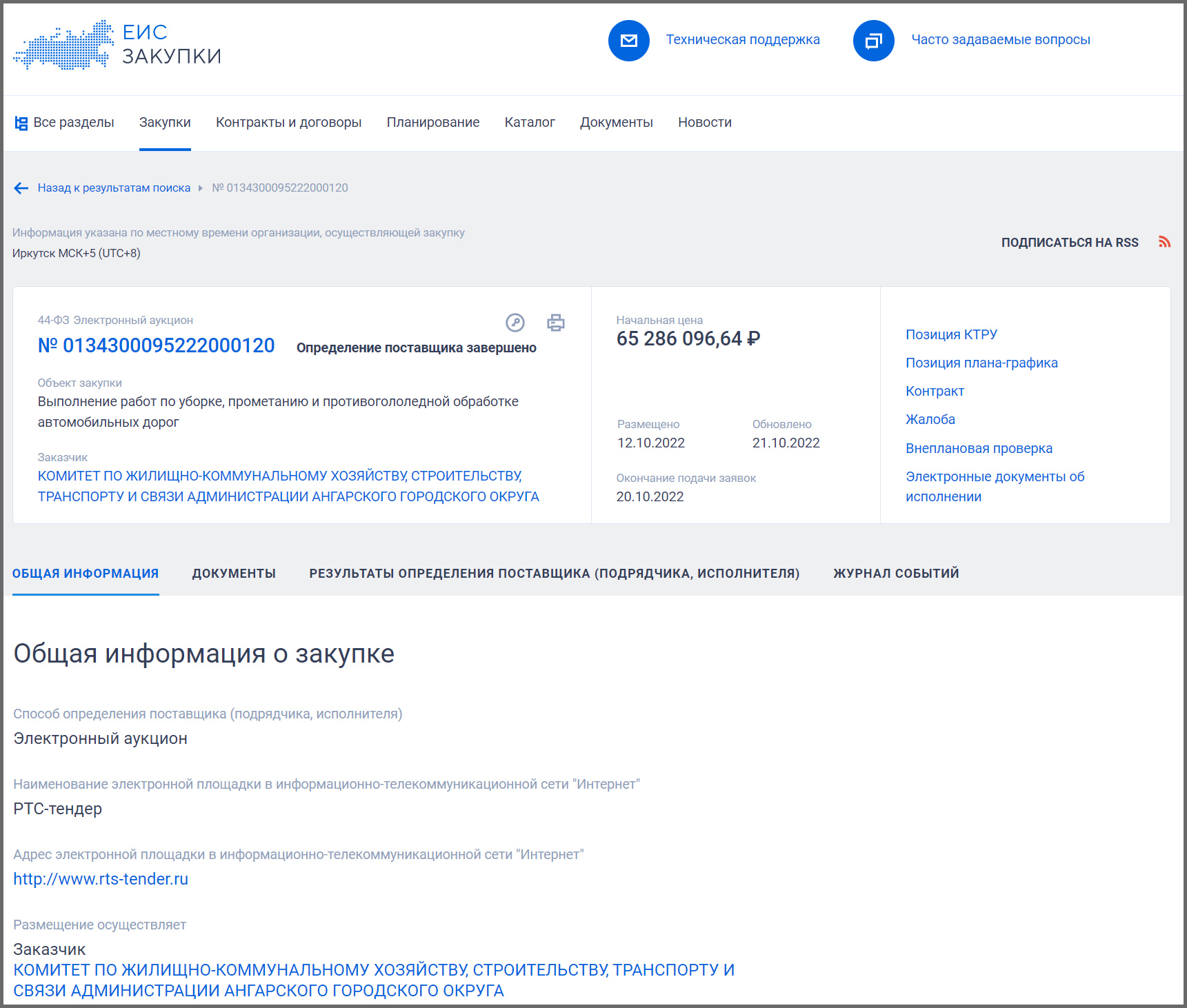Click placed date 12.10.2022
Screen dimensions: 1187x1008
click(x=651, y=443)
